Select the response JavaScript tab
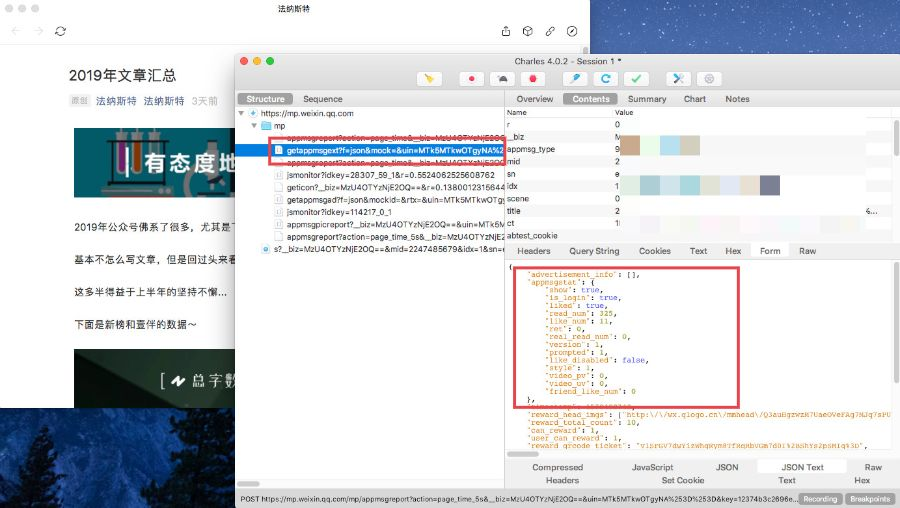Screen dimensions: 900x508 [652, 467]
